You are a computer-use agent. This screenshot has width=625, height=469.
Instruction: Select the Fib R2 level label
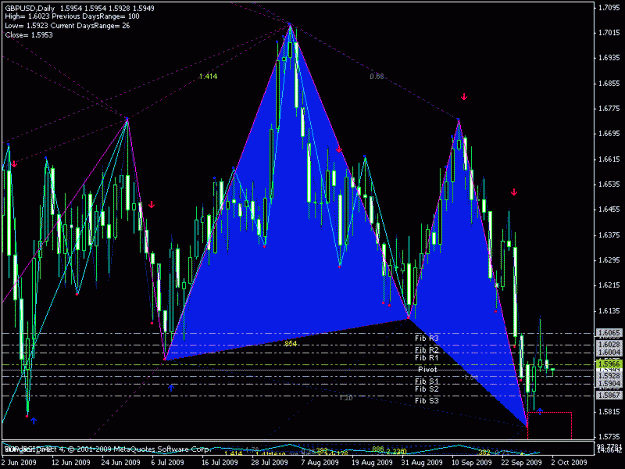point(426,350)
